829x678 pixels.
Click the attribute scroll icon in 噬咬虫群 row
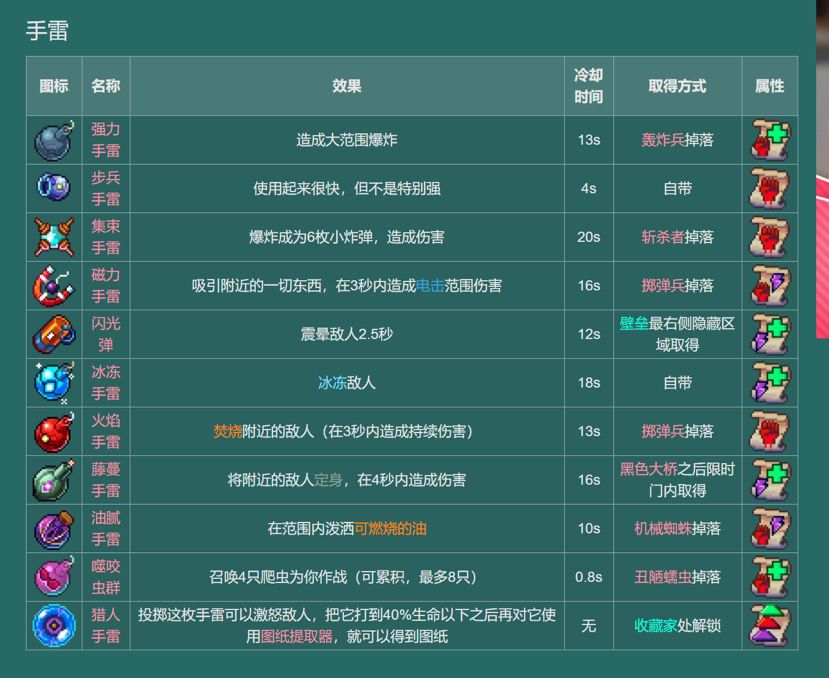770,577
